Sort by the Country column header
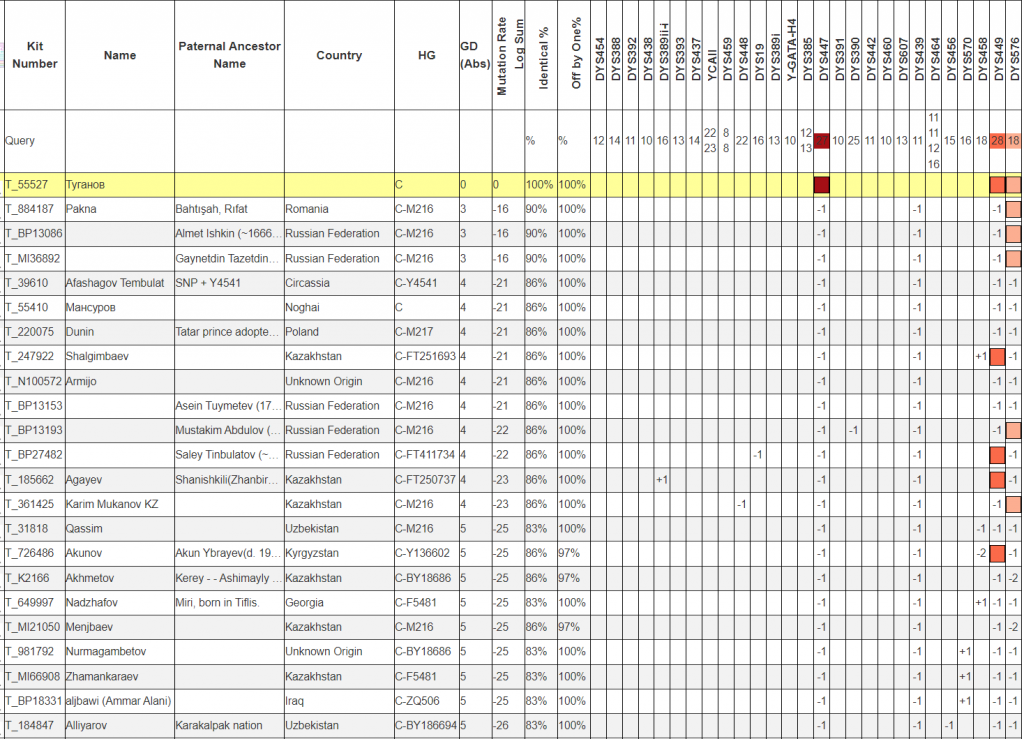 coord(338,55)
